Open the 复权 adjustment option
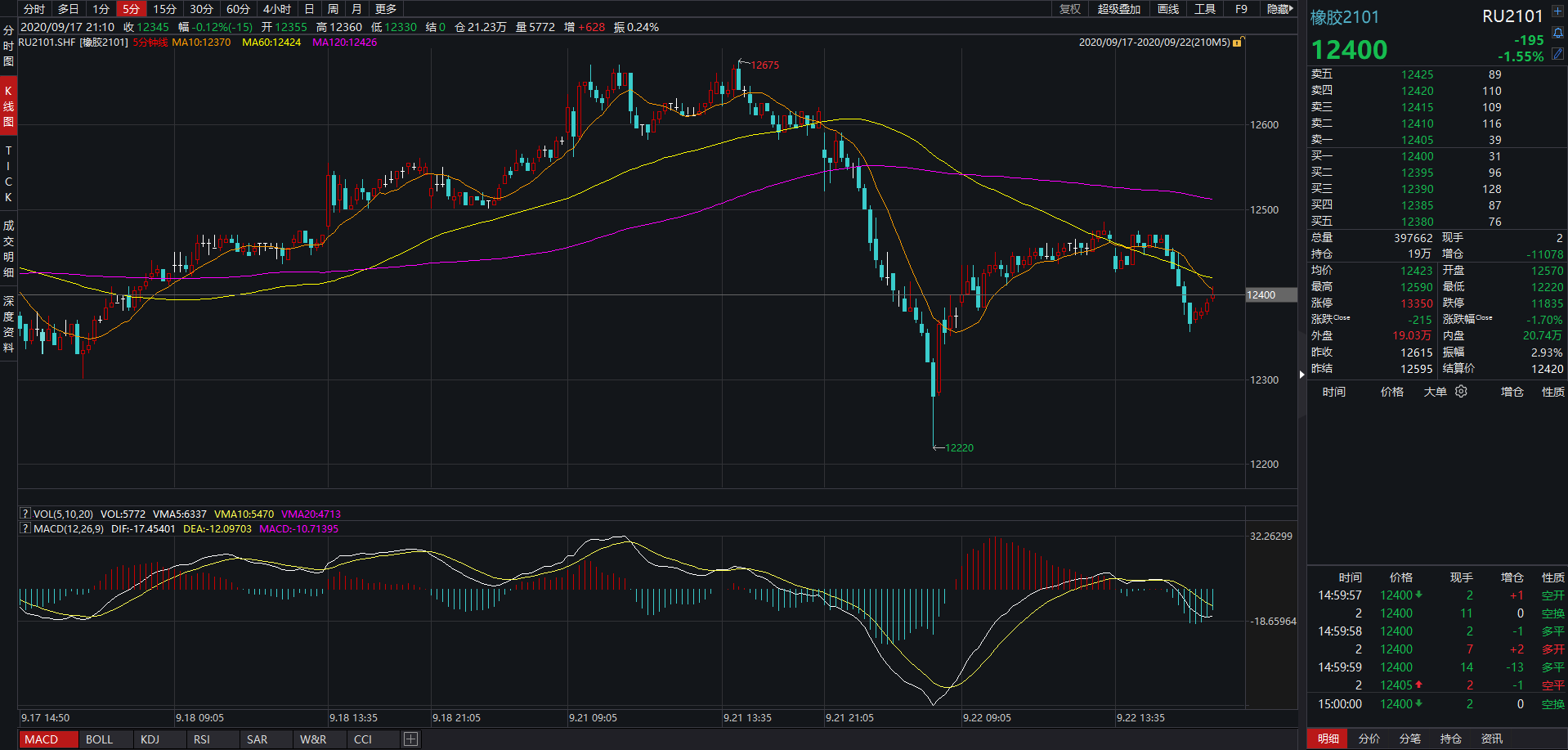 [1070, 9]
